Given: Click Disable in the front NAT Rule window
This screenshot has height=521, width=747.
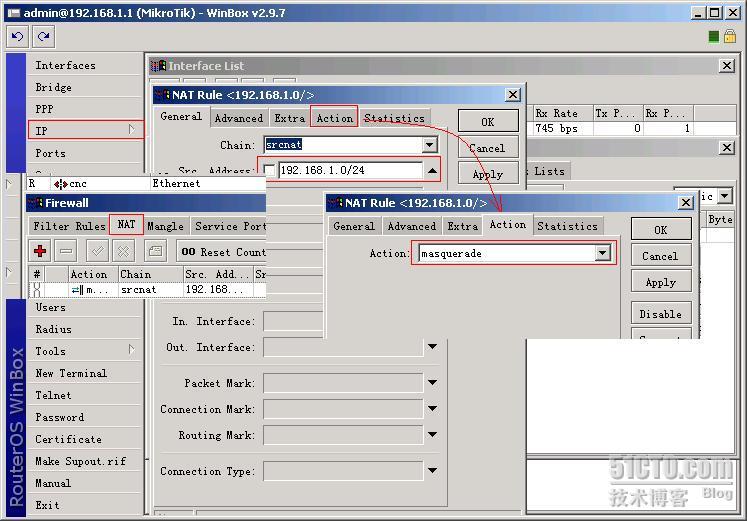Looking at the screenshot, I should [661, 314].
